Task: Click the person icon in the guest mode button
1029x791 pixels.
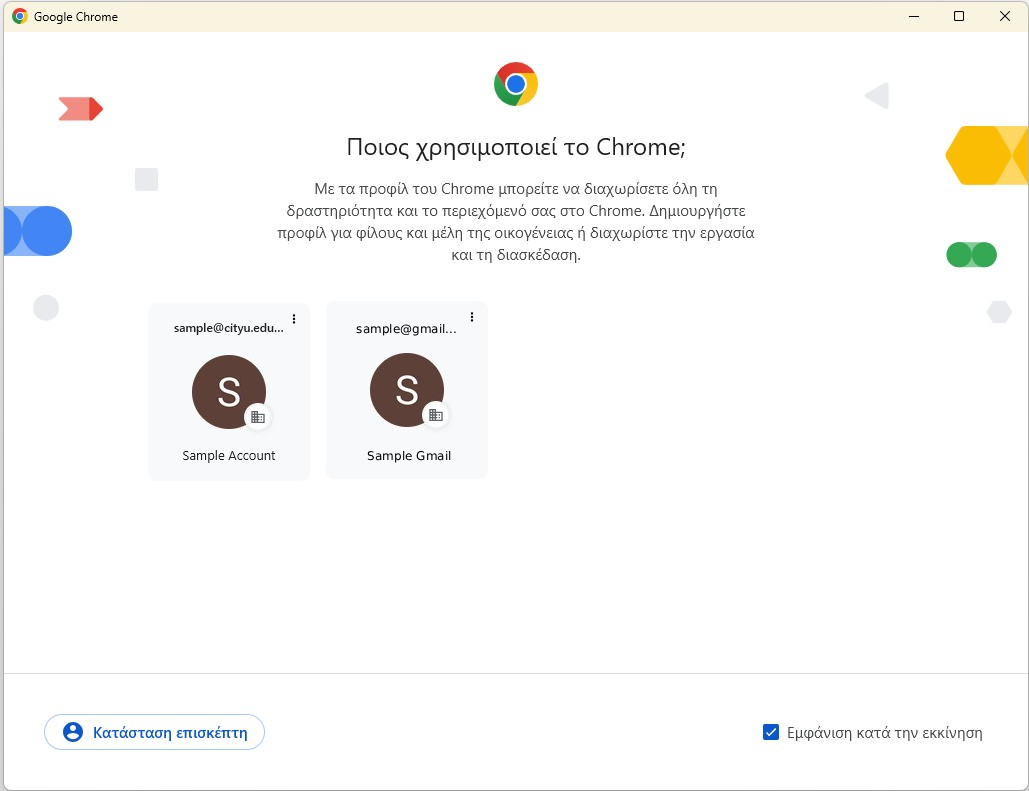Action: [x=73, y=733]
